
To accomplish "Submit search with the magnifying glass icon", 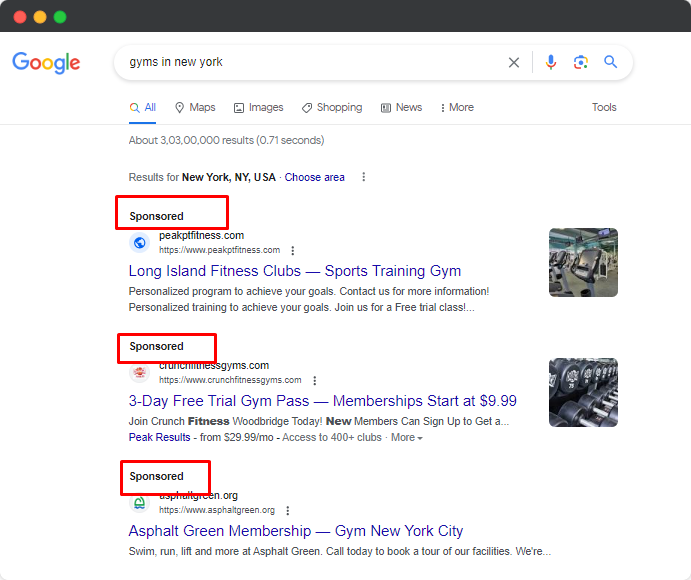I will click(x=610, y=62).
